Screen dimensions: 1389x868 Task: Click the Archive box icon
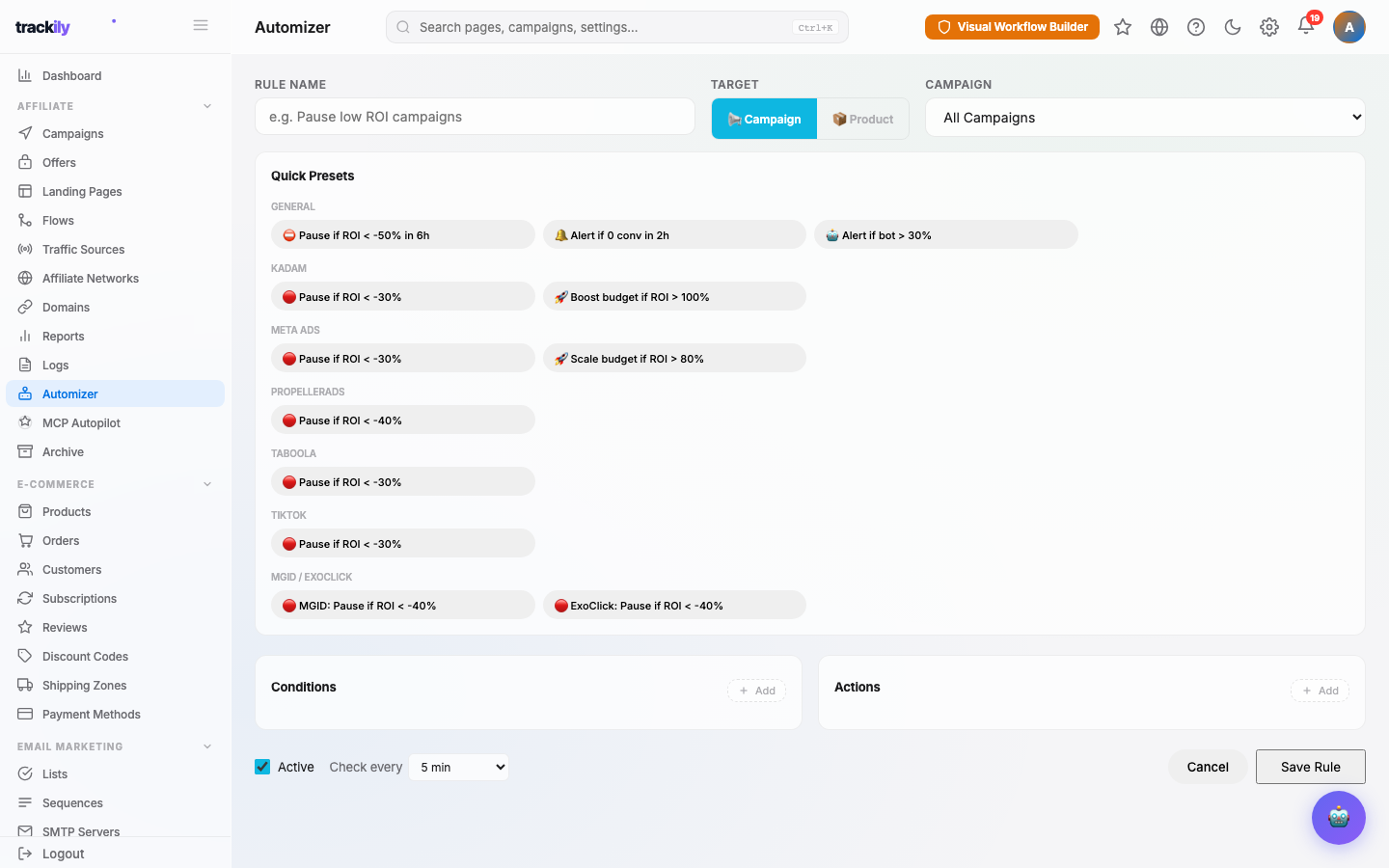click(x=25, y=451)
